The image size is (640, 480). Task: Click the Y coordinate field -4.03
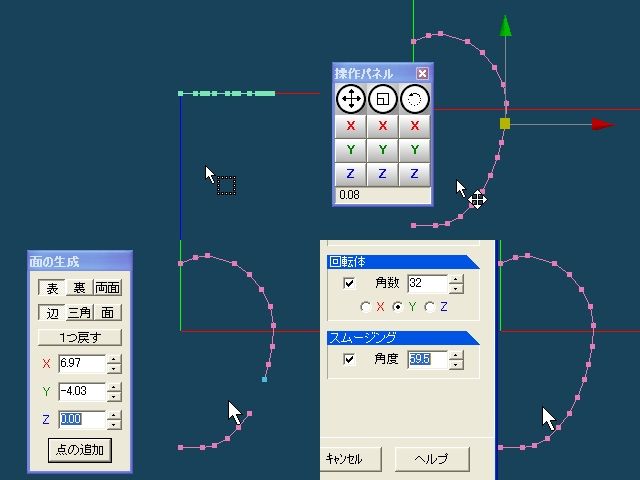[x=82, y=391]
